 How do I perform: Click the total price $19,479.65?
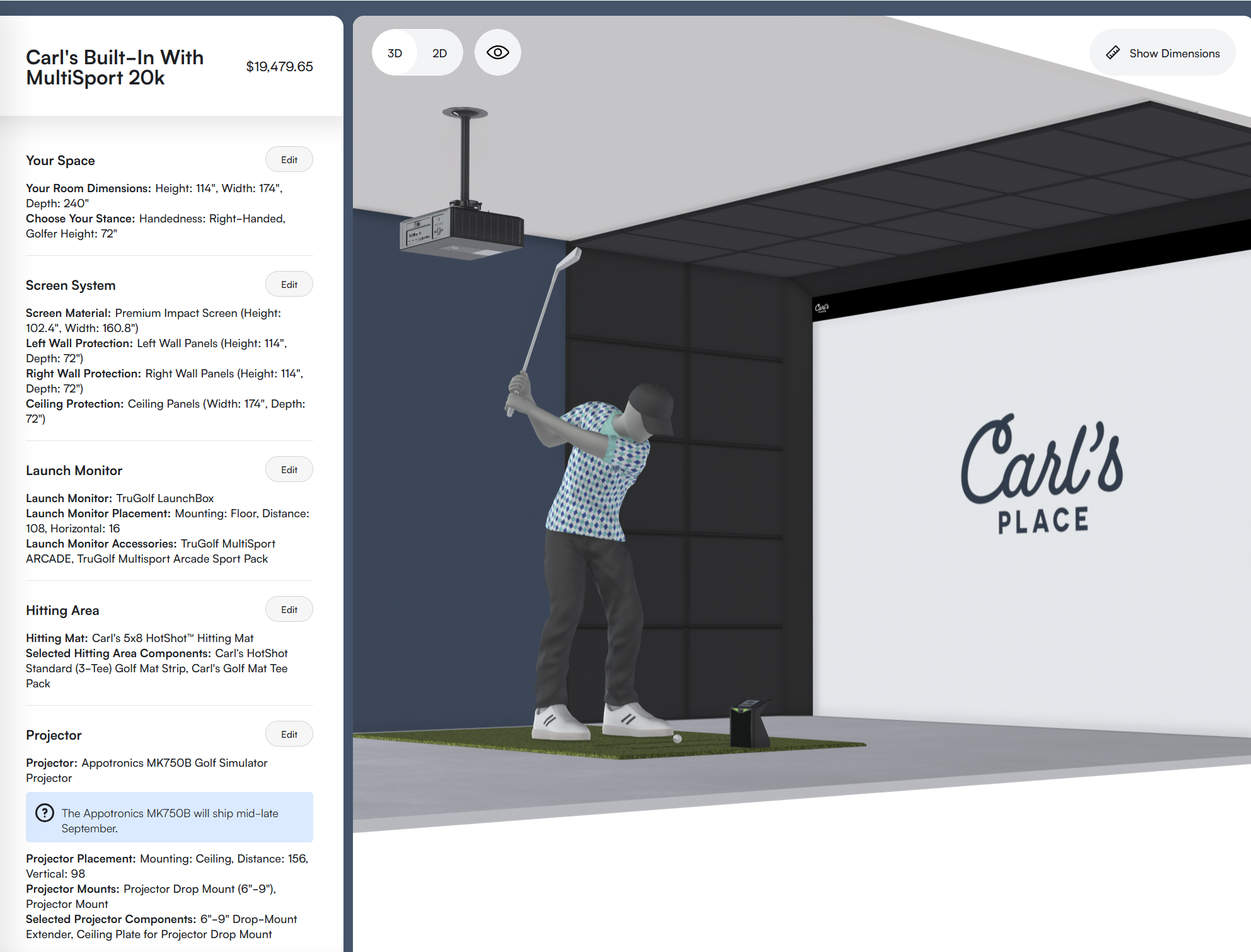pos(279,67)
